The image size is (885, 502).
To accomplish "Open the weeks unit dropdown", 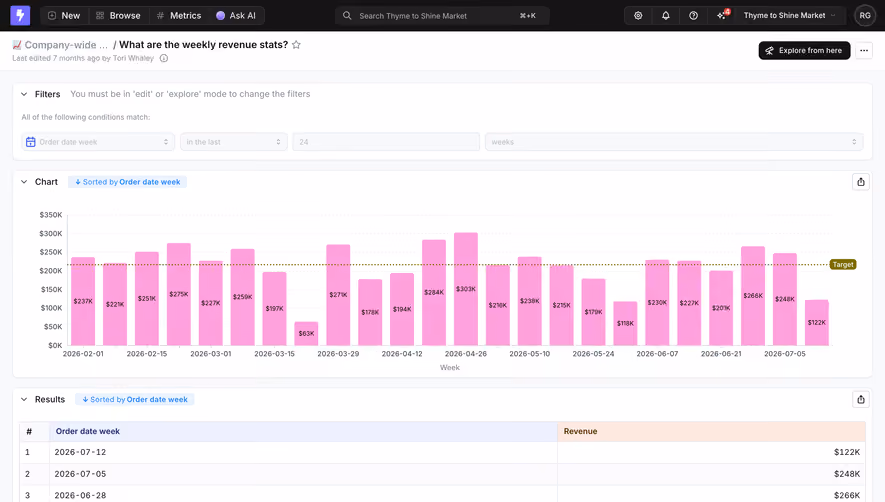I will [674, 142].
